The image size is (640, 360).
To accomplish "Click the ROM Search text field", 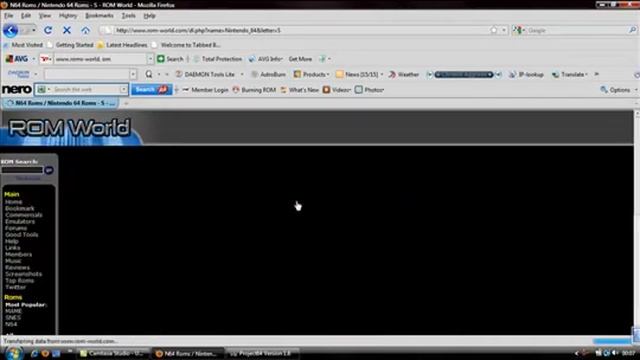I will pos(22,170).
